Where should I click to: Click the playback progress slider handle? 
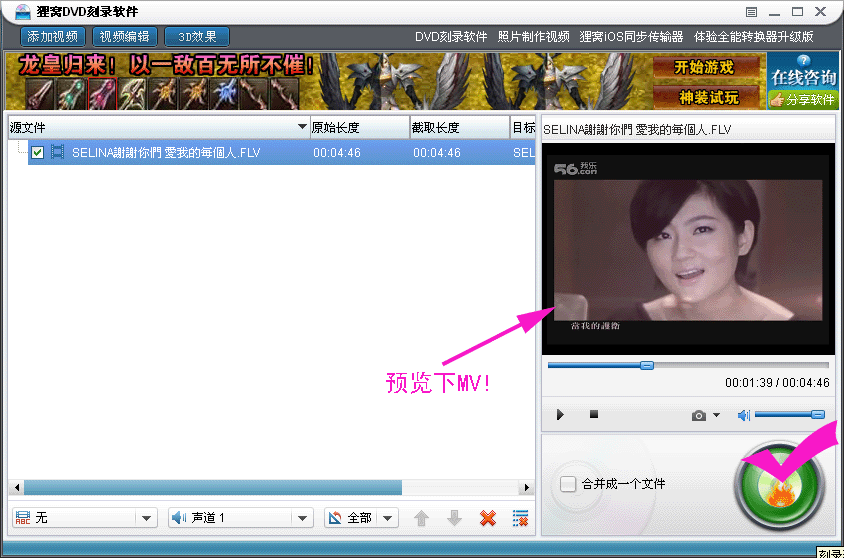point(646,365)
